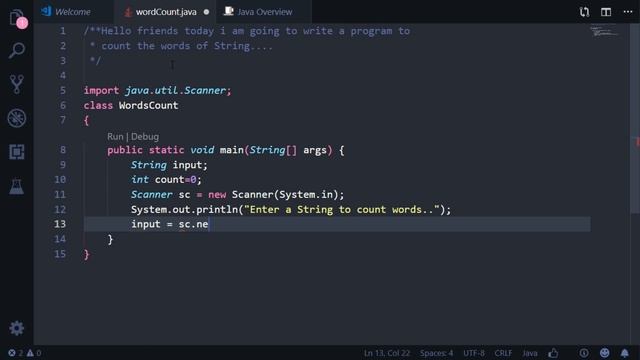
Task: Select the Java language mode
Action: [529, 353]
